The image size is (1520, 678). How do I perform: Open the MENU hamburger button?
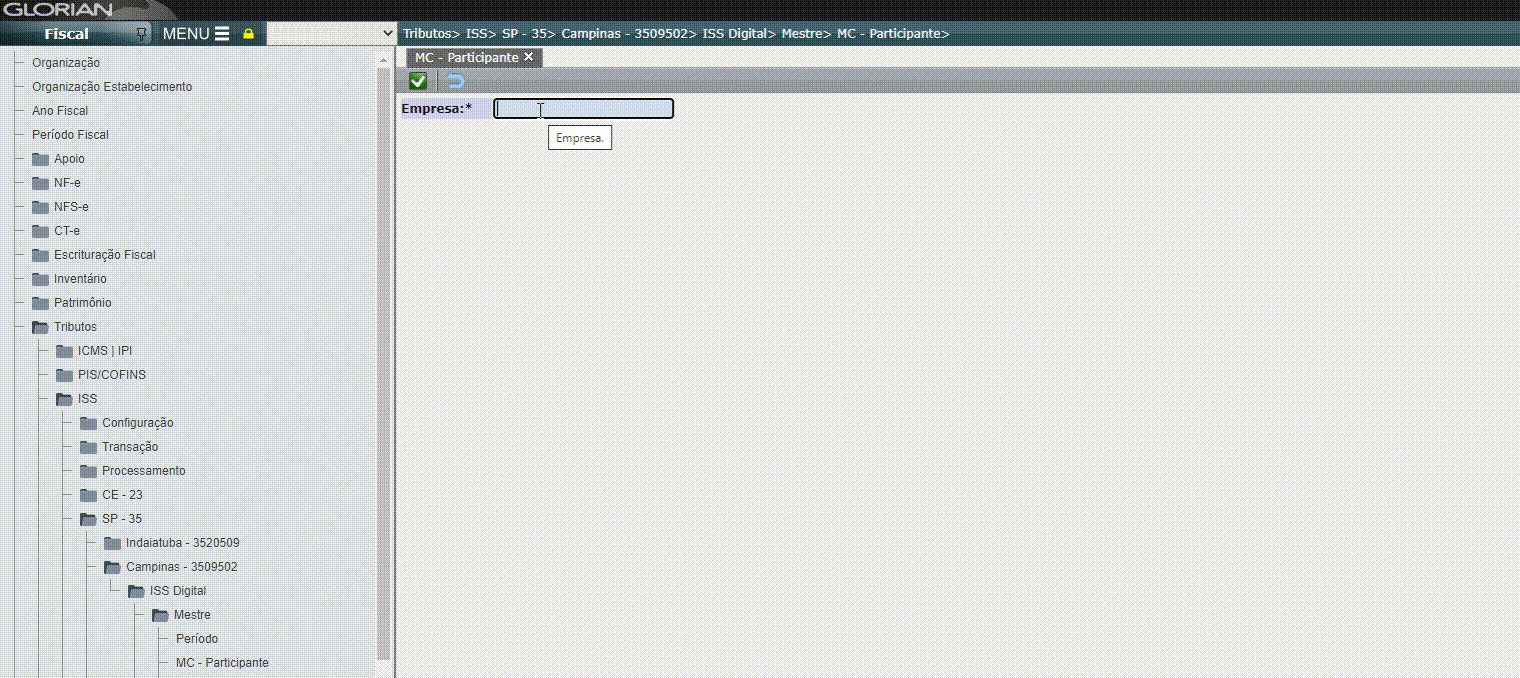(x=196, y=34)
